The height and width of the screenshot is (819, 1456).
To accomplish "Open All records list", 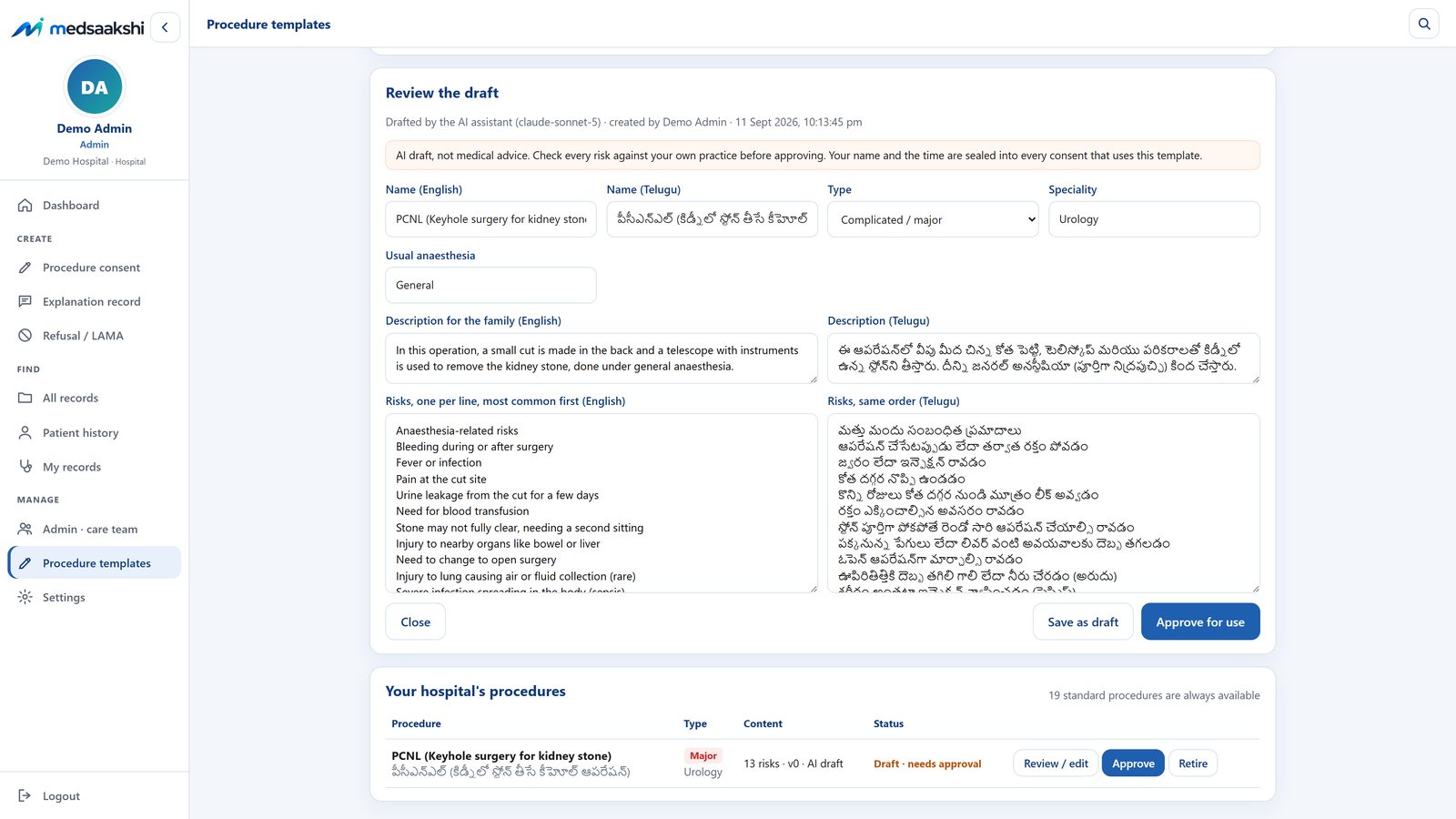I will click(95, 398).
